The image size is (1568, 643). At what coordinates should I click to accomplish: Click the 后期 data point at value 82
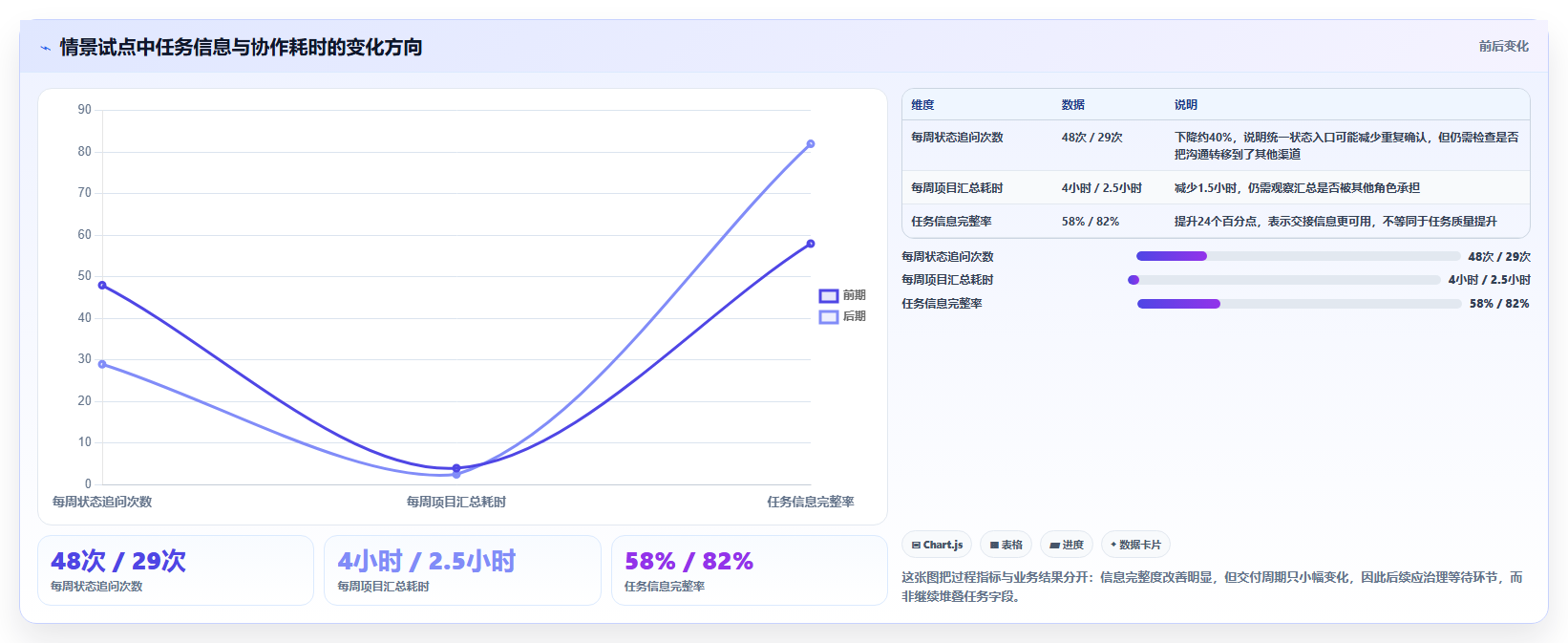pyautogui.click(x=811, y=144)
